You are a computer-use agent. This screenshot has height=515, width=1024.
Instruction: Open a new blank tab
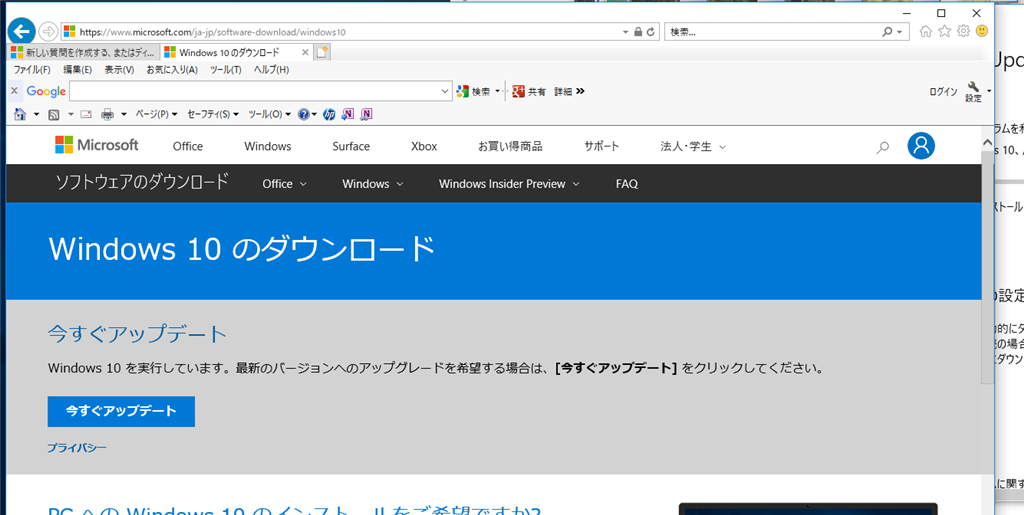point(321,53)
